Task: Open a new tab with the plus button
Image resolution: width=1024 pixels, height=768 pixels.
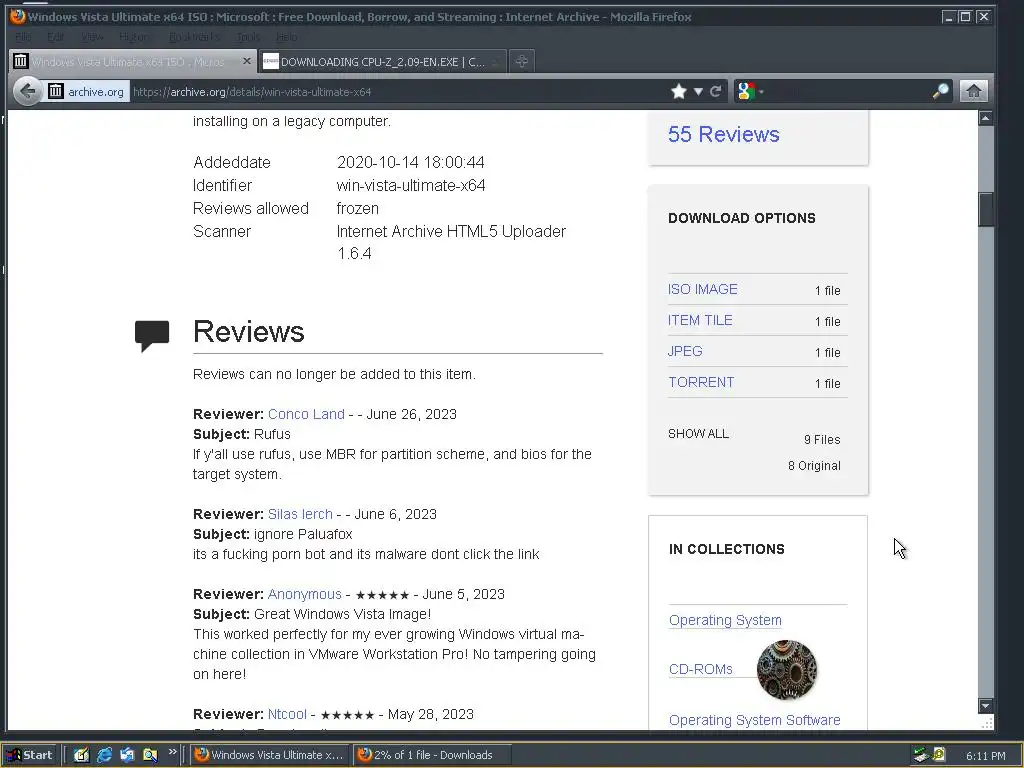Action: pyautogui.click(x=521, y=61)
